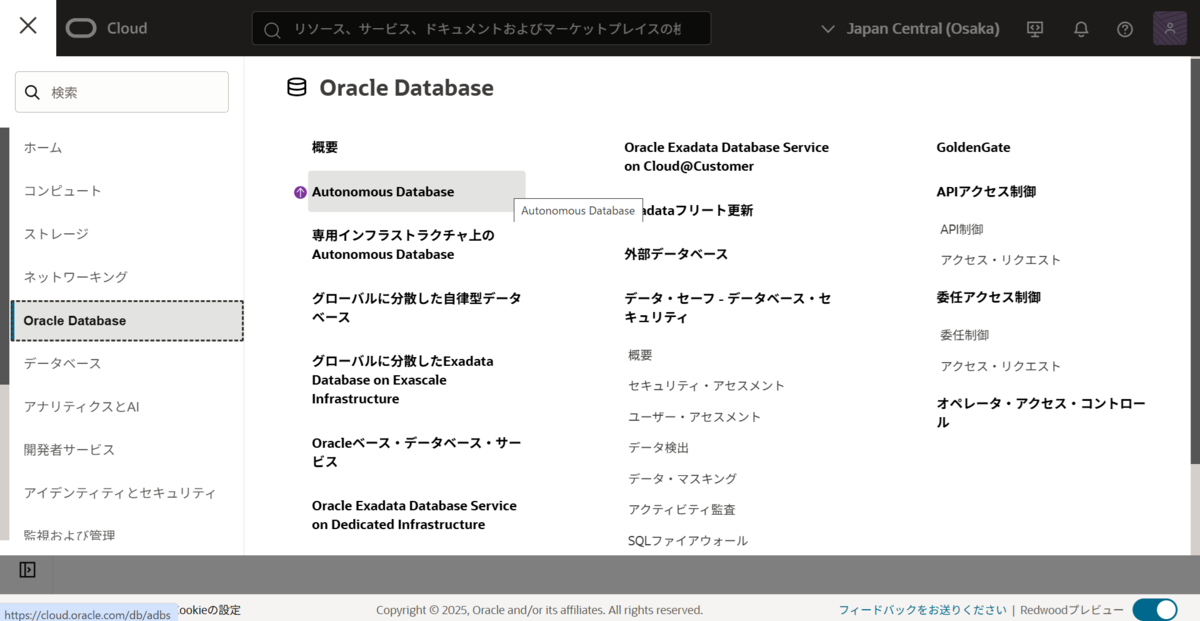Screen dimensions: 1200x621
Task: Select アイデンティティとセキュリティ in the navigation menu
Action: [x=120, y=492]
